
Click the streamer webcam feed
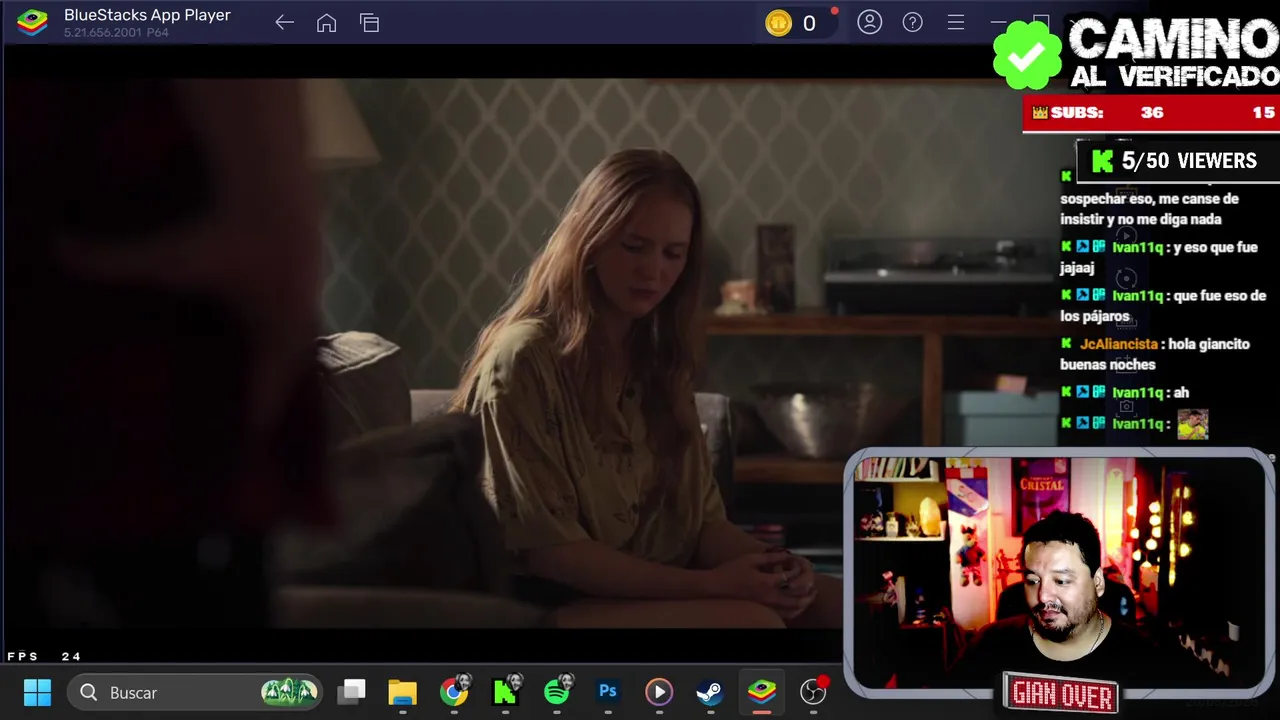pos(1059,573)
